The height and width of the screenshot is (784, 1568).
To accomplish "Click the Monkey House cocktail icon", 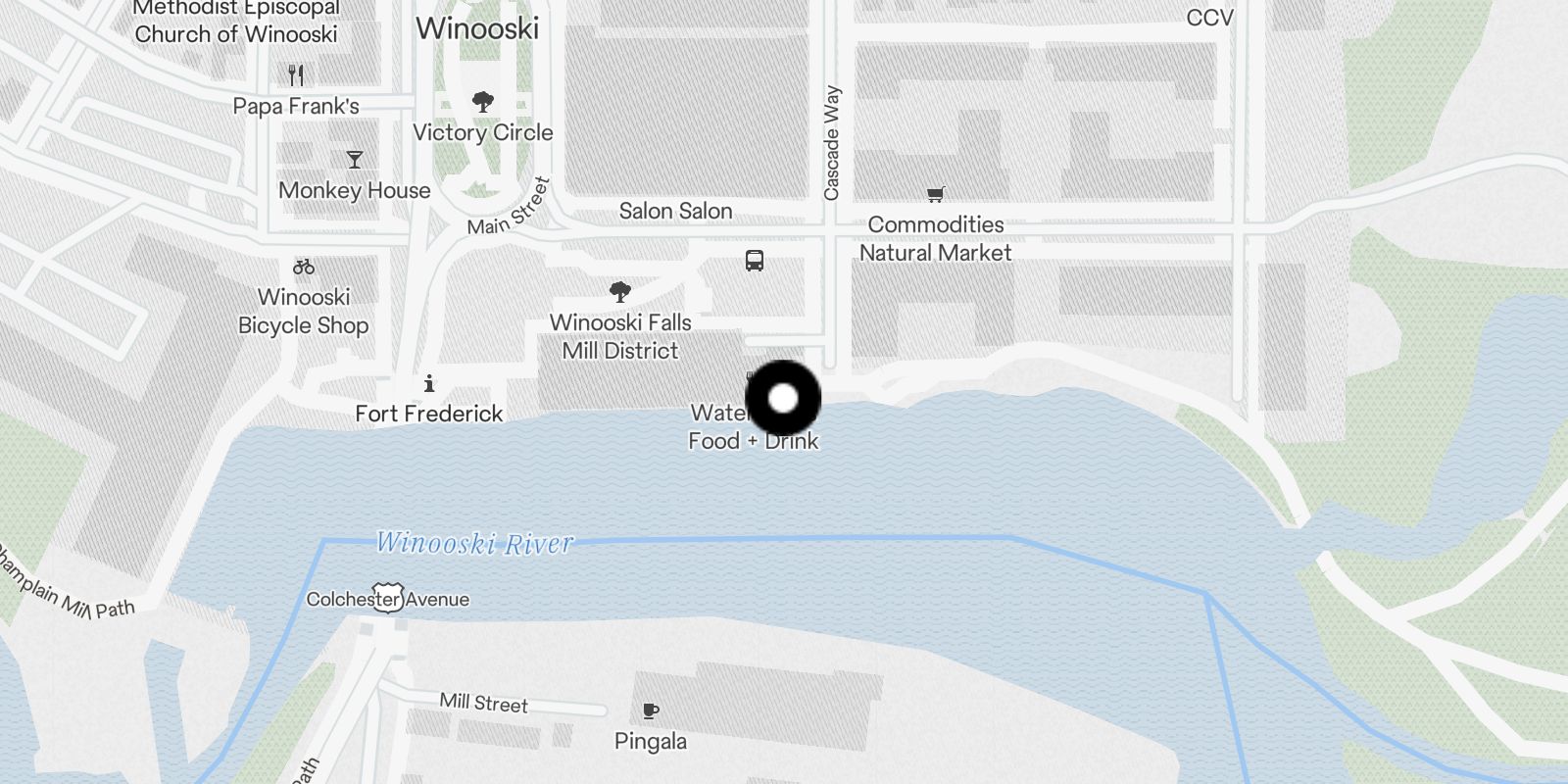I will pyautogui.click(x=355, y=160).
